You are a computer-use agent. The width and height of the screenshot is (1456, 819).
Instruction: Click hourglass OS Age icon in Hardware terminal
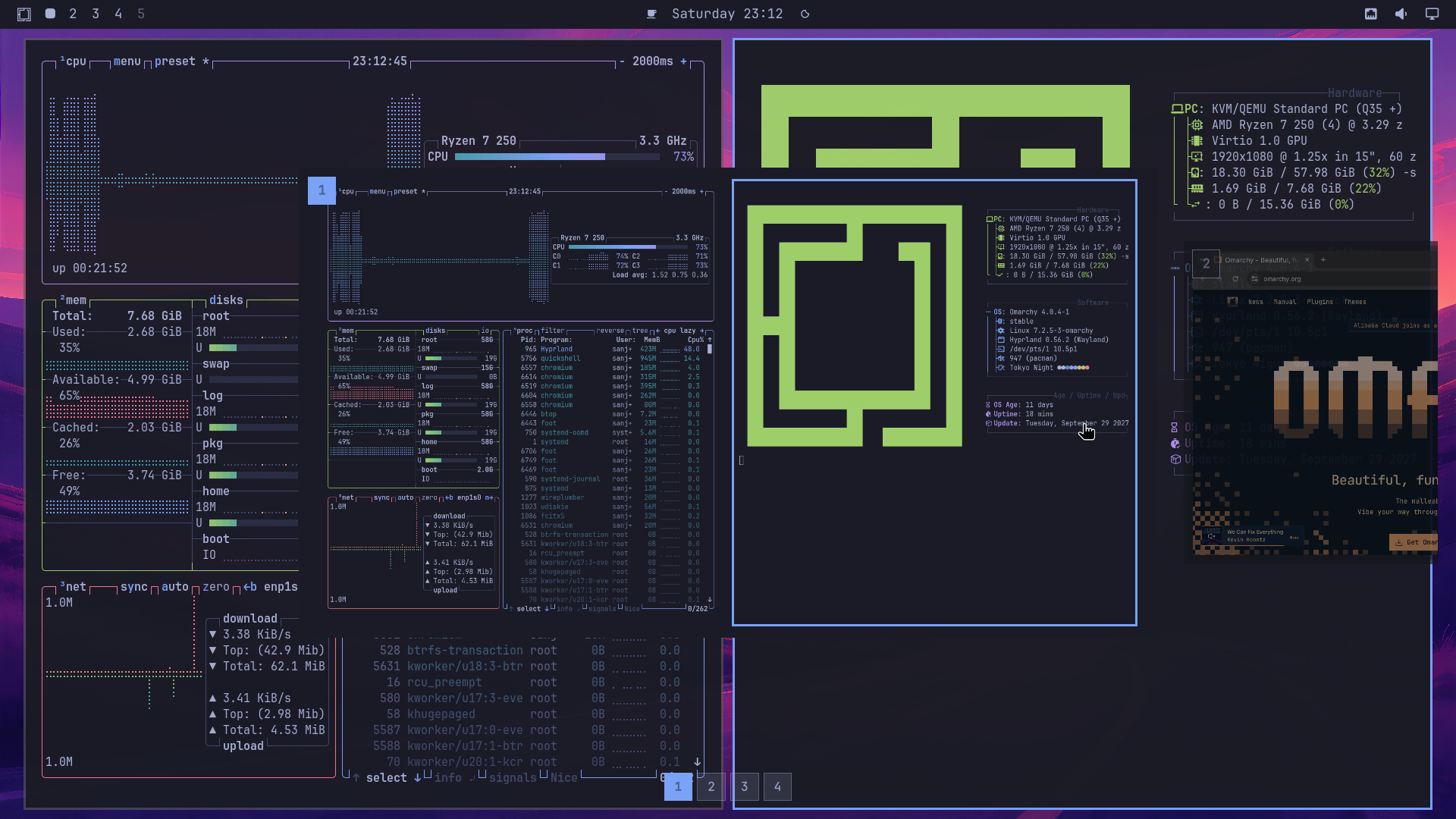click(1175, 428)
